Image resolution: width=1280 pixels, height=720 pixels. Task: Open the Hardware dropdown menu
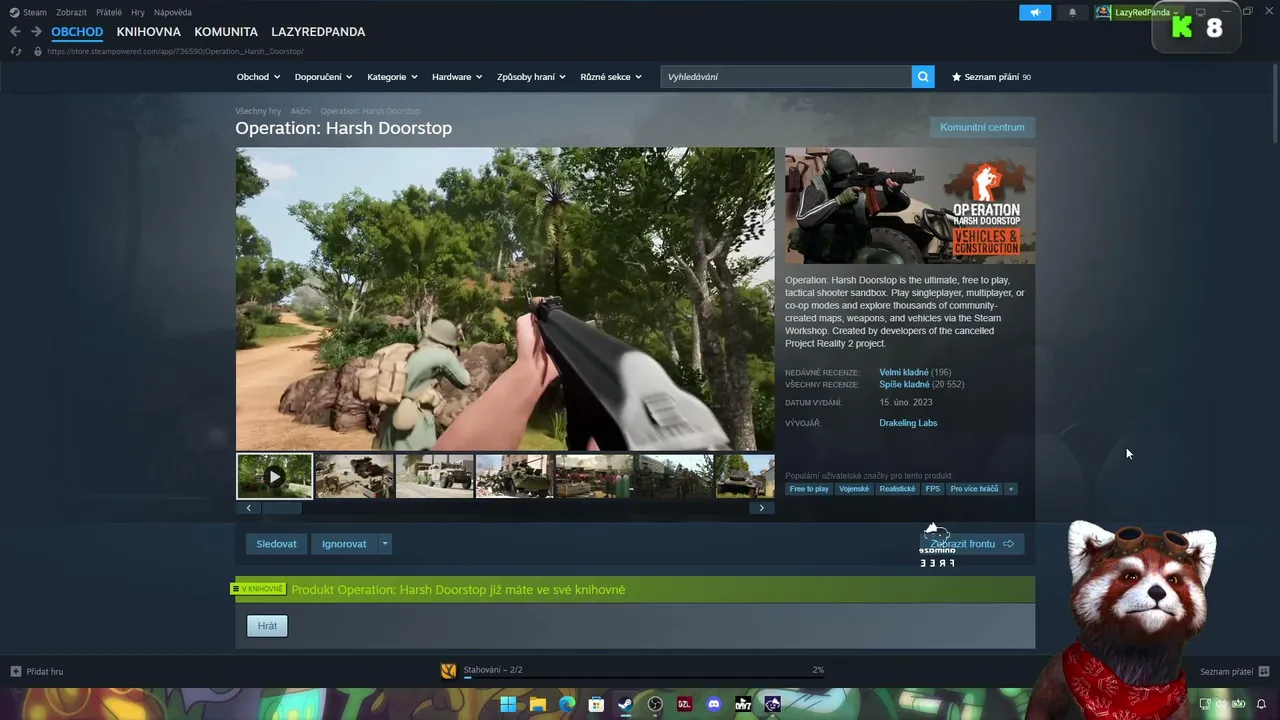point(457,77)
